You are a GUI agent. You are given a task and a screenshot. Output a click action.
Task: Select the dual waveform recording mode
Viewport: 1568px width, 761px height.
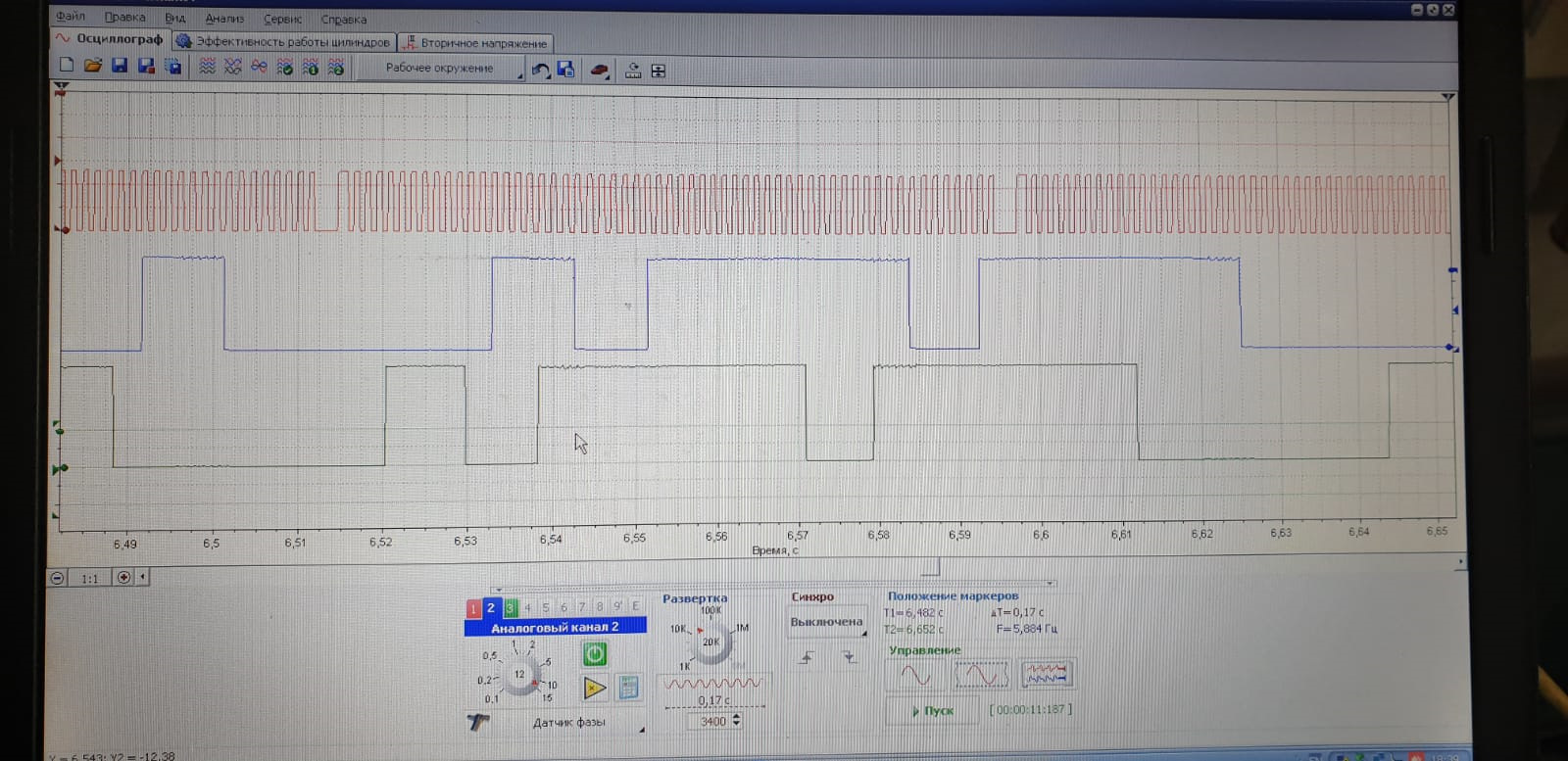[x=1047, y=674]
